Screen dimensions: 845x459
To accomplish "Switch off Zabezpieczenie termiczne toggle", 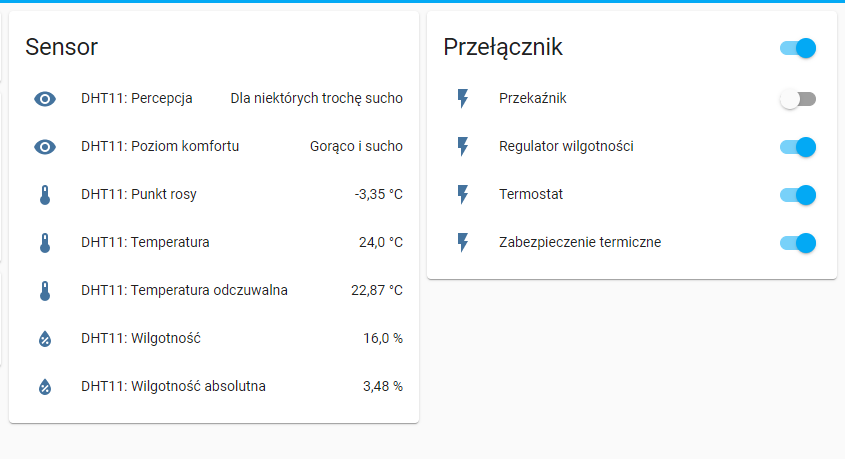I will coord(798,243).
